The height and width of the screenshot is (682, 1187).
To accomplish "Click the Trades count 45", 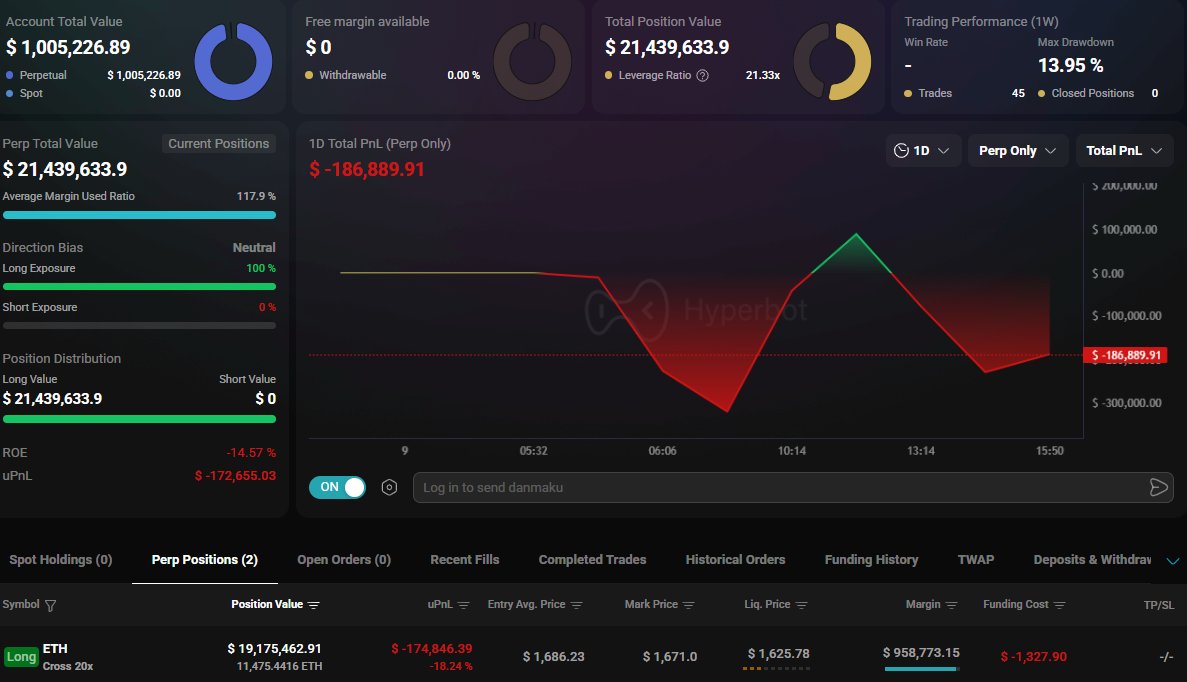I will pyautogui.click(x=1018, y=93).
